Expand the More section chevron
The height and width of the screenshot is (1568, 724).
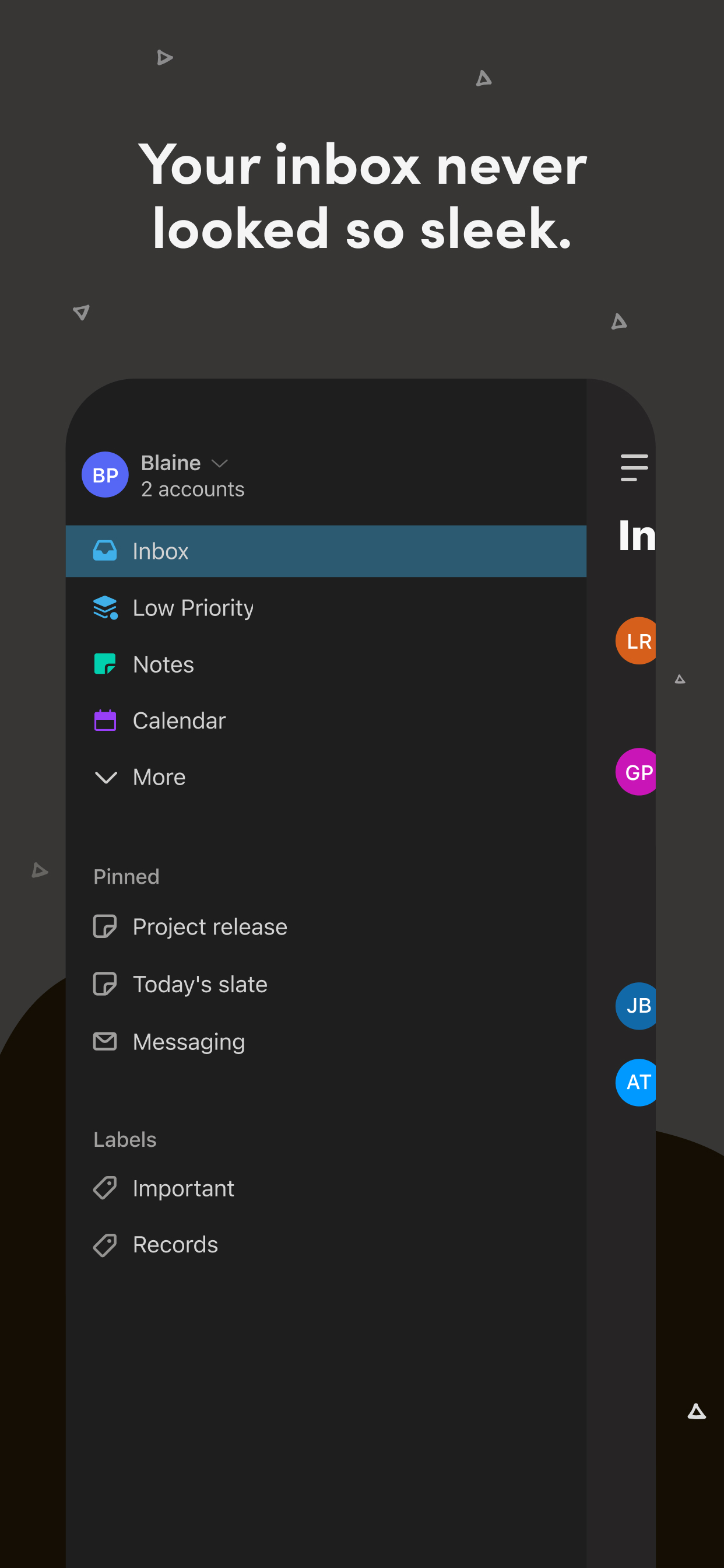pyautogui.click(x=106, y=778)
